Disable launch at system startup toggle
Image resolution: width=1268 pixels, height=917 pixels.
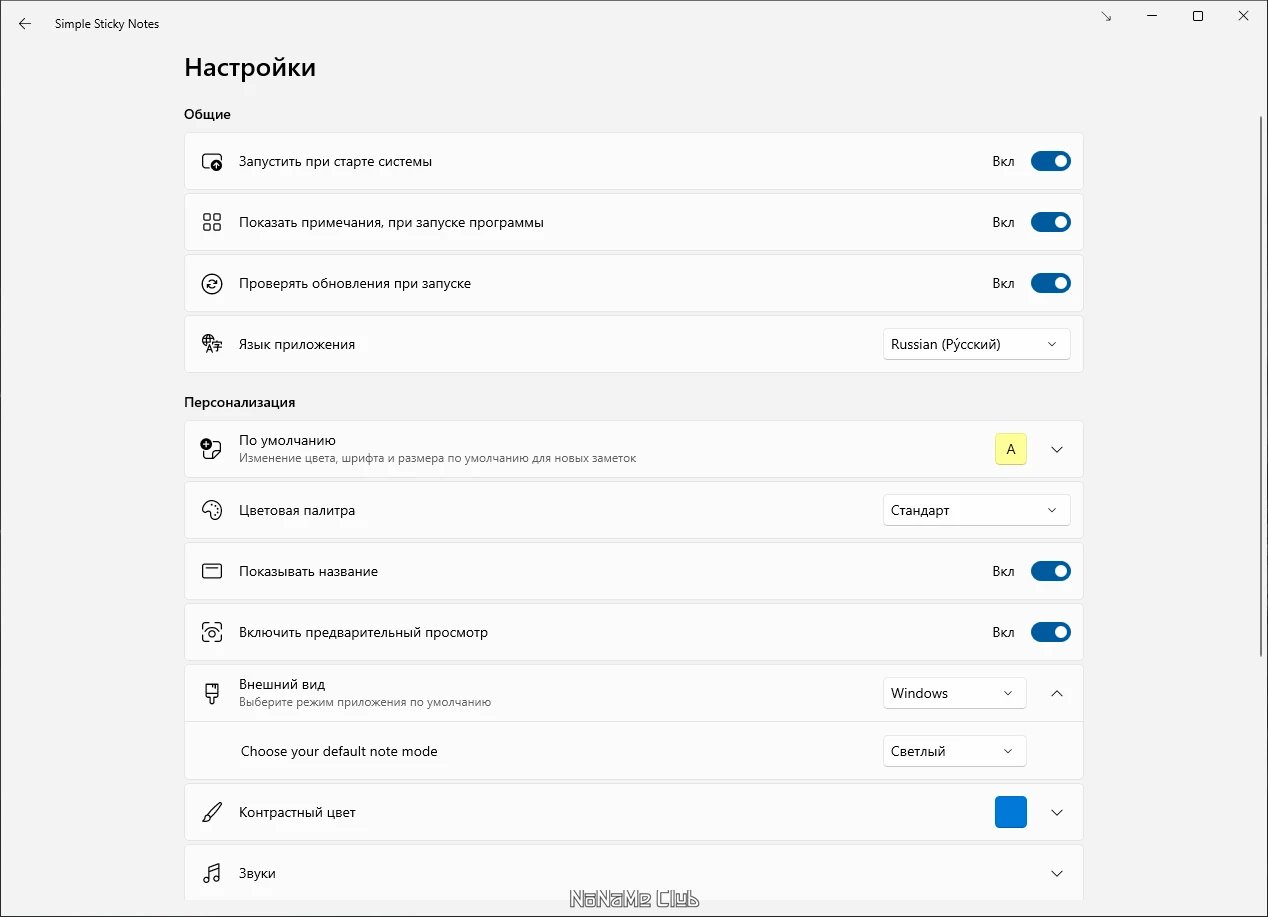[x=1050, y=162]
